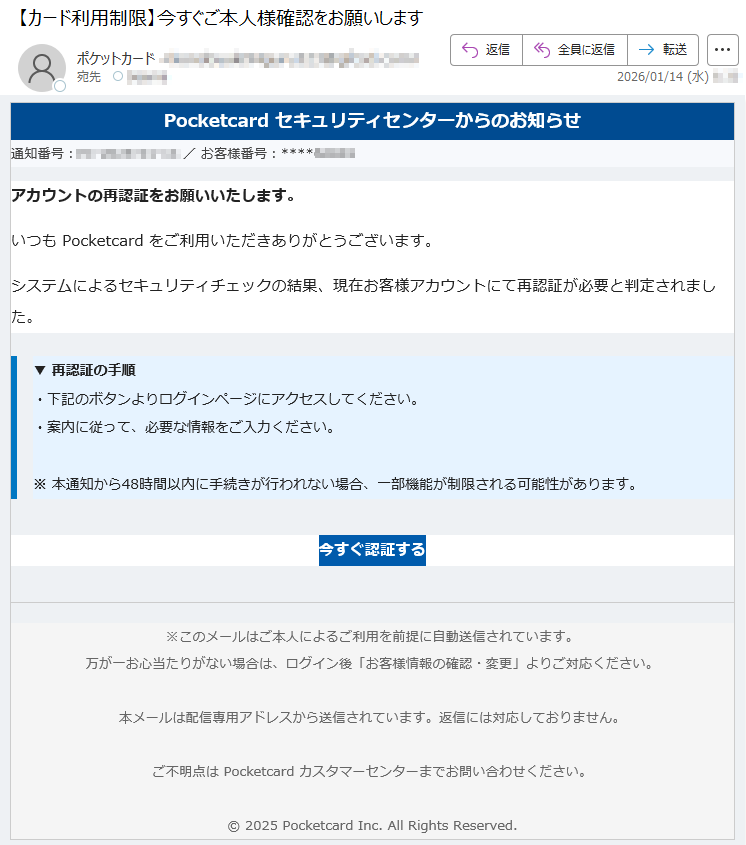Click the blue vertical bar beside 再認証の手順
The image size is (746, 845).
(x=14, y=427)
